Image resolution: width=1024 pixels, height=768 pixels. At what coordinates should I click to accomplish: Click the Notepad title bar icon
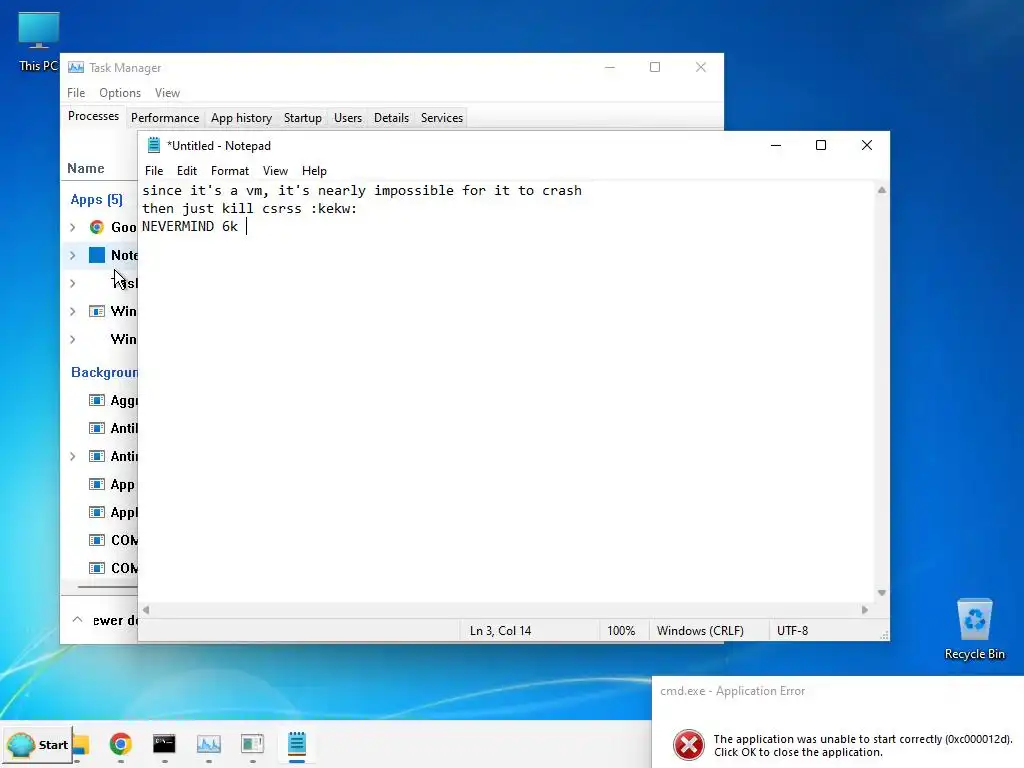click(153, 145)
